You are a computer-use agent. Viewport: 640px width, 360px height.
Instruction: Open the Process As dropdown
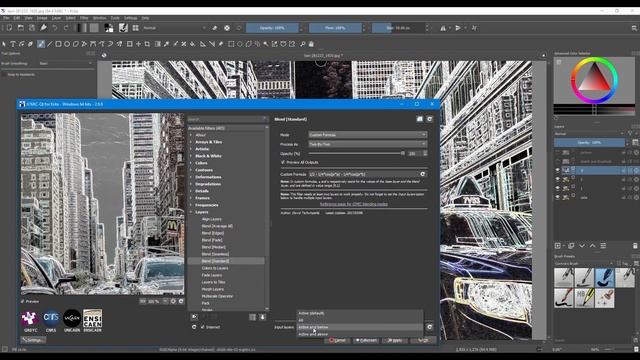tap(367, 144)
